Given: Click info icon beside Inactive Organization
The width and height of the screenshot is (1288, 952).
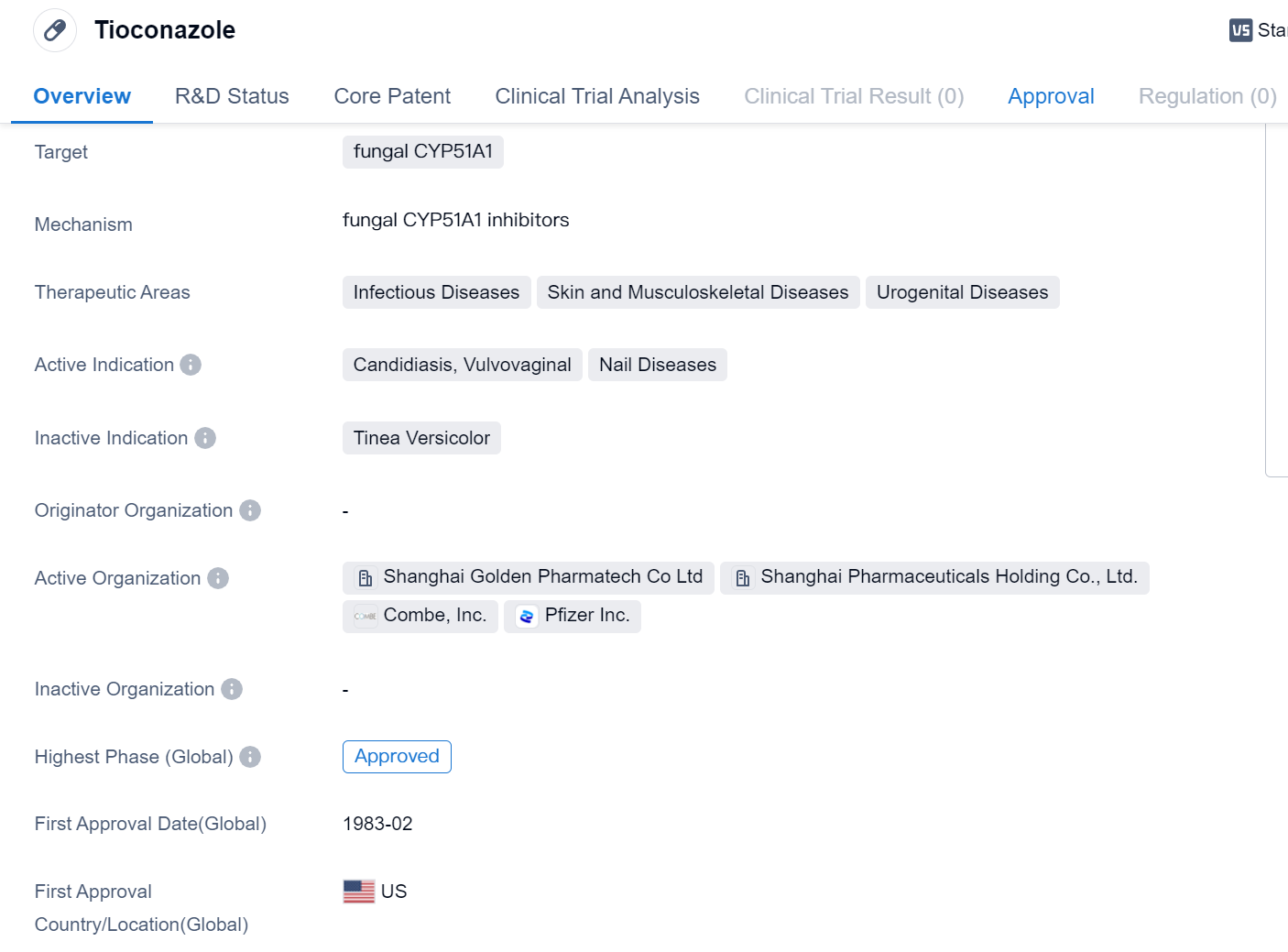Looking at the screenshot, I should (232, 689).
